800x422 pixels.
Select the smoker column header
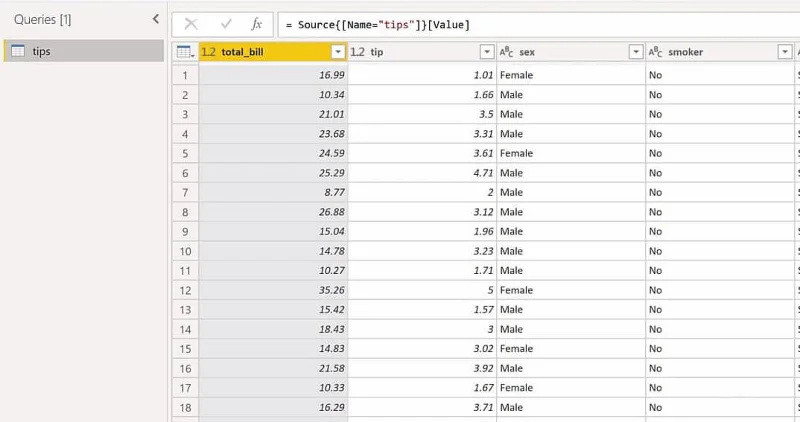[x=720, y=52]
